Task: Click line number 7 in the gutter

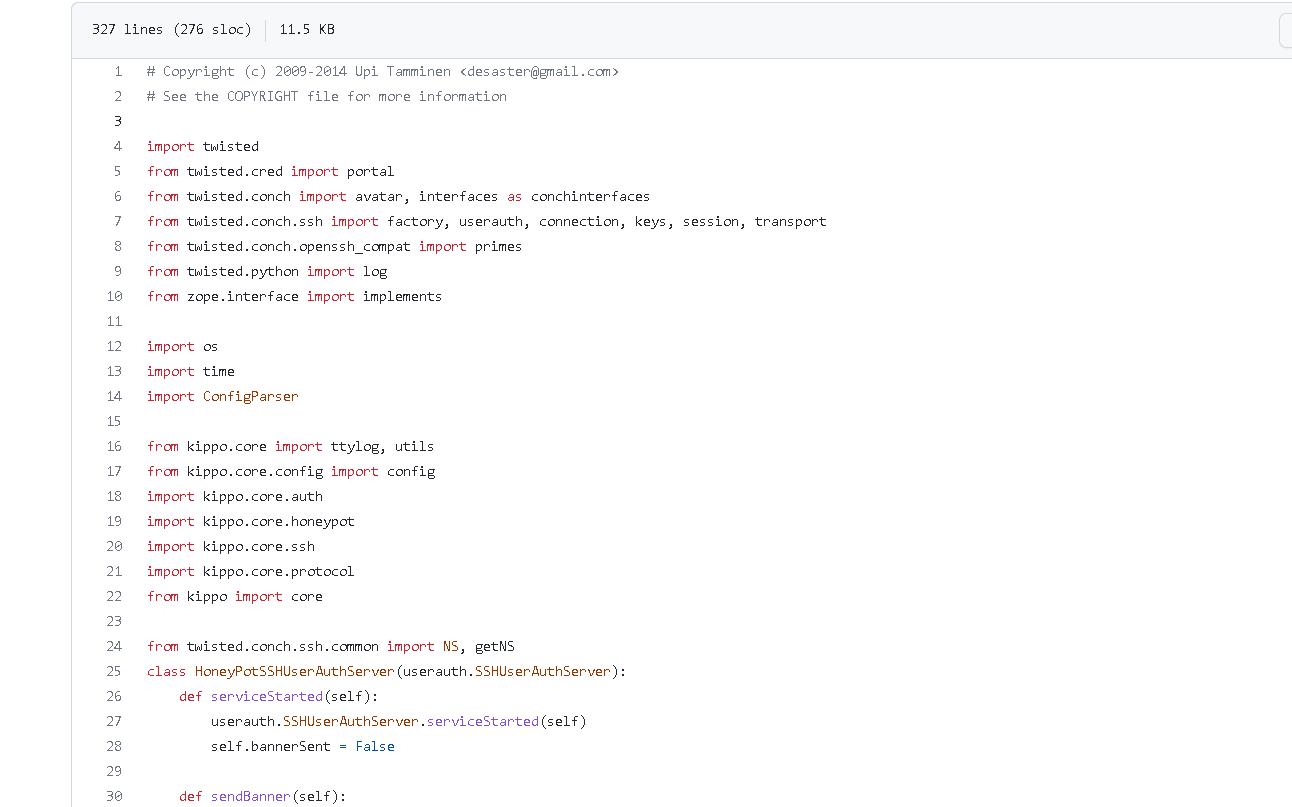Action: coord(118,221)
